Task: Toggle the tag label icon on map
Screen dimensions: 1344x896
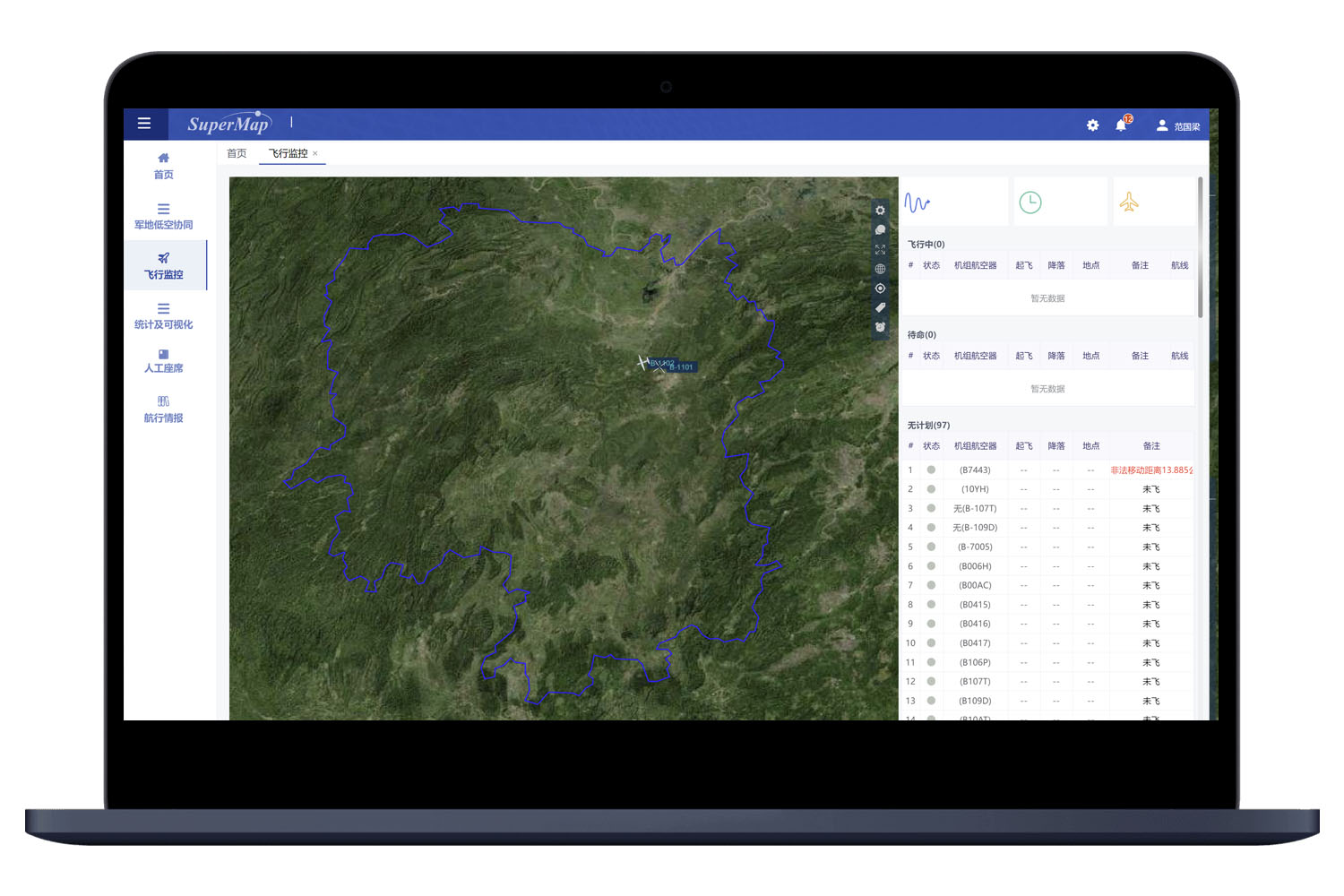Action: tap(880, 307)
